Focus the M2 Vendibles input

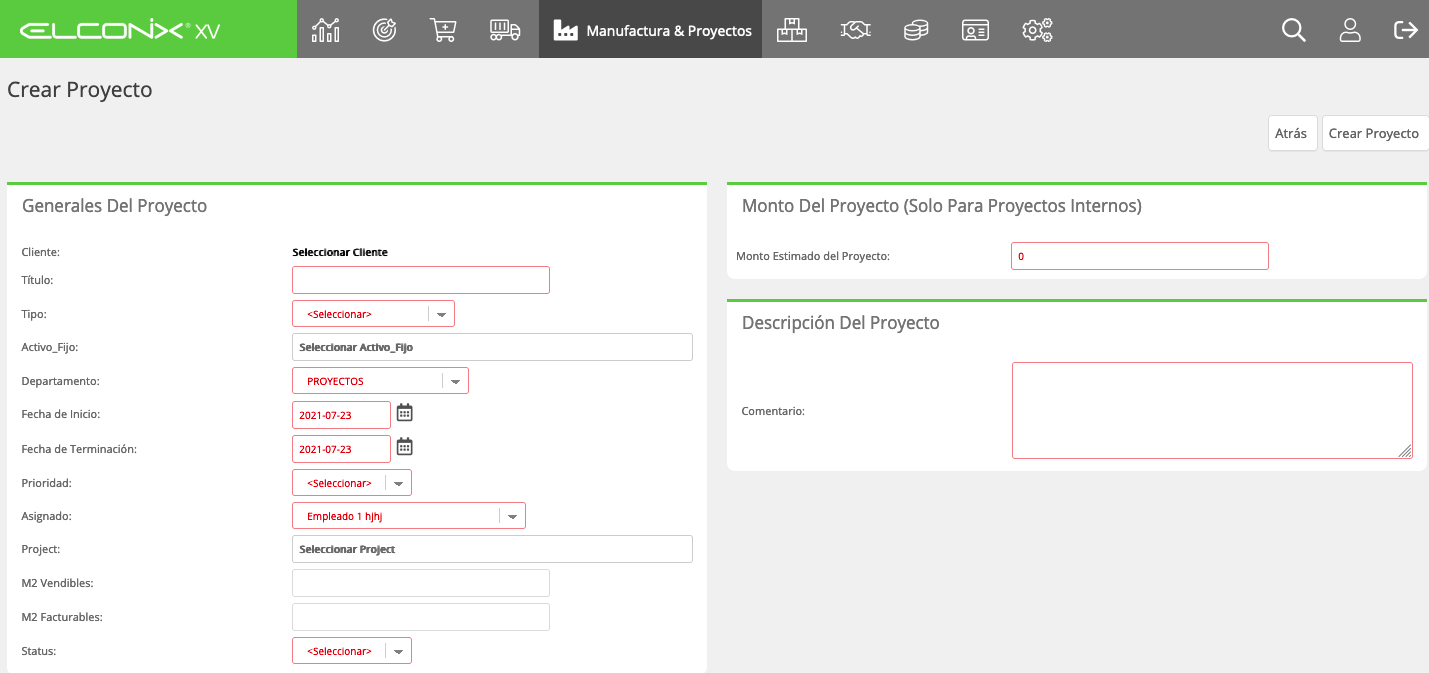tap(421, 583)
